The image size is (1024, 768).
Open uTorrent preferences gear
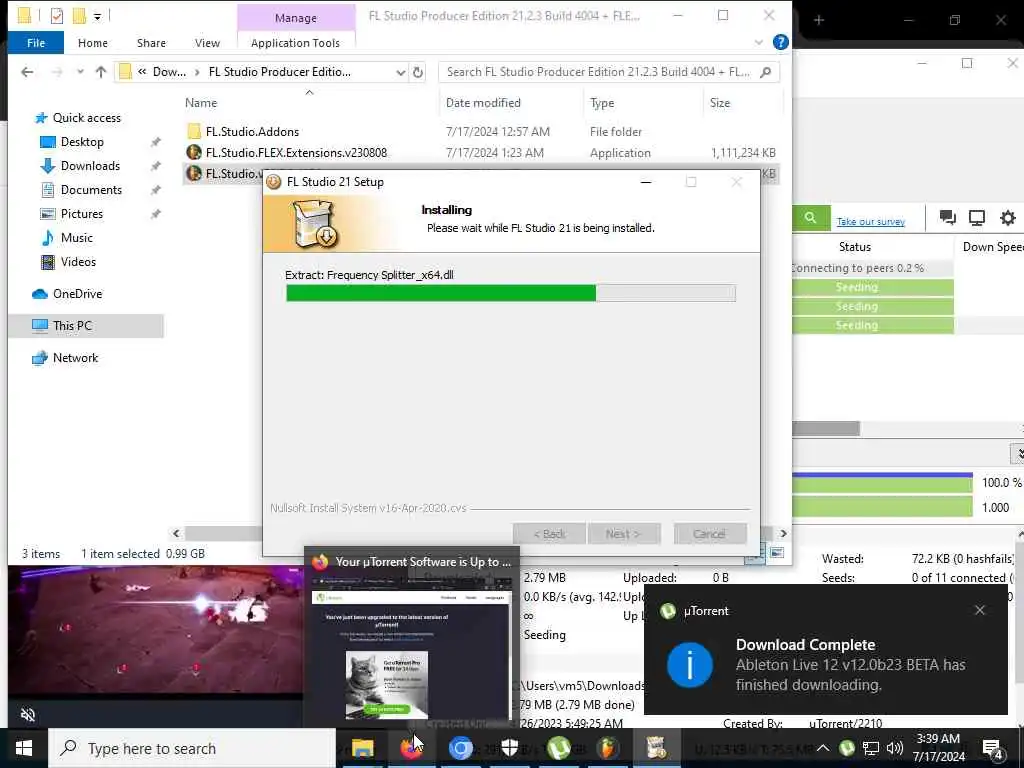[x=1008, y=218]
